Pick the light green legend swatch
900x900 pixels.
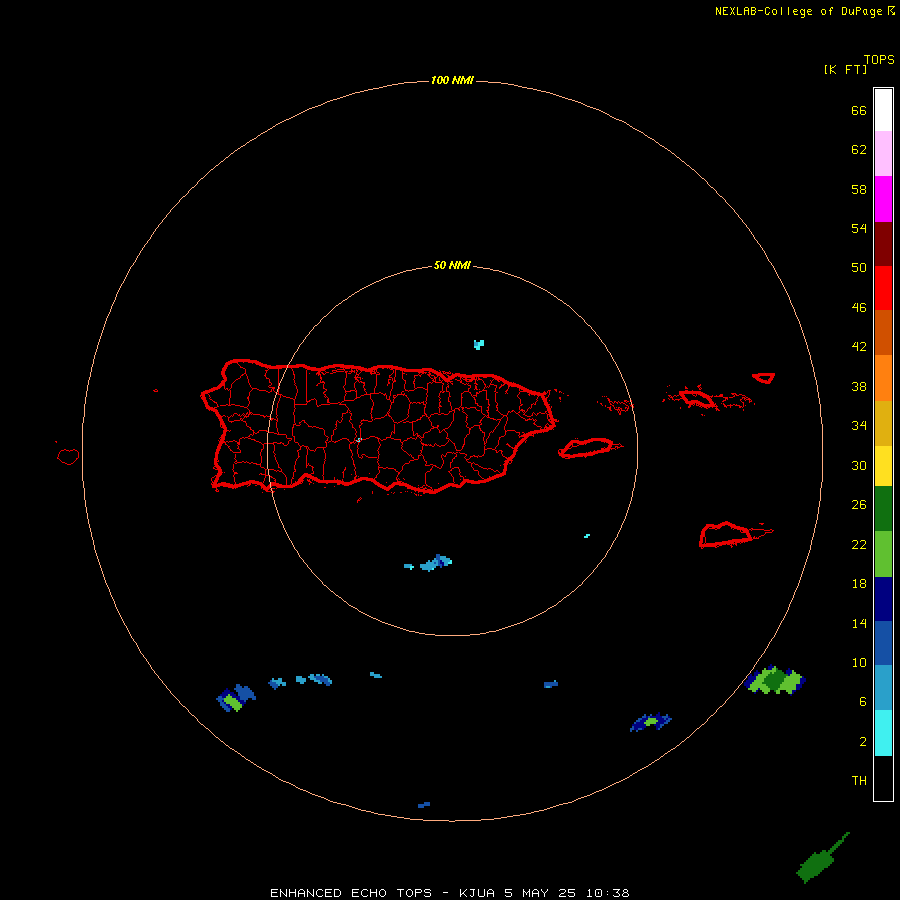pyautogui.click(x=883, y=554)
